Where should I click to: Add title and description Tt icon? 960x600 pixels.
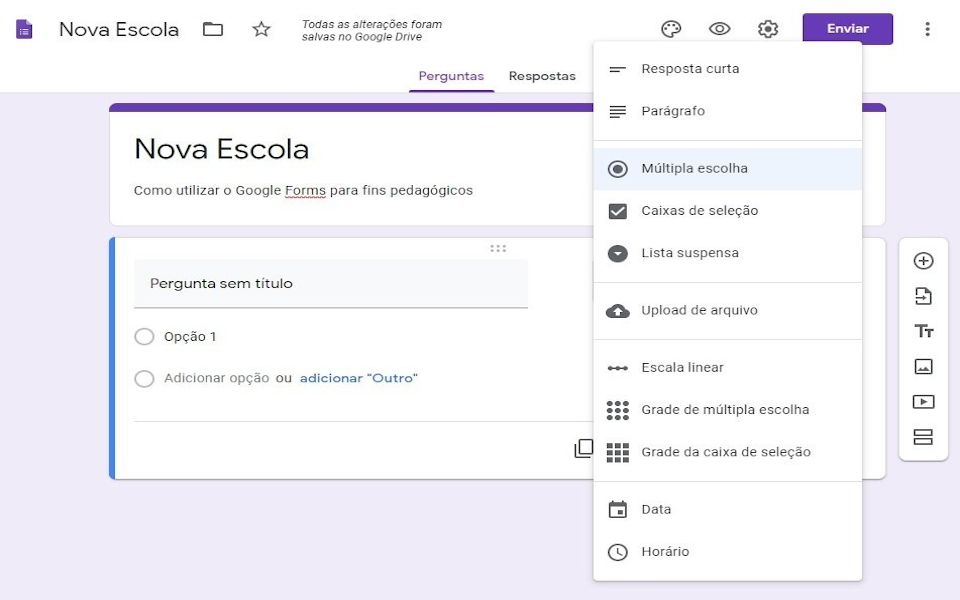click(923, 331)
